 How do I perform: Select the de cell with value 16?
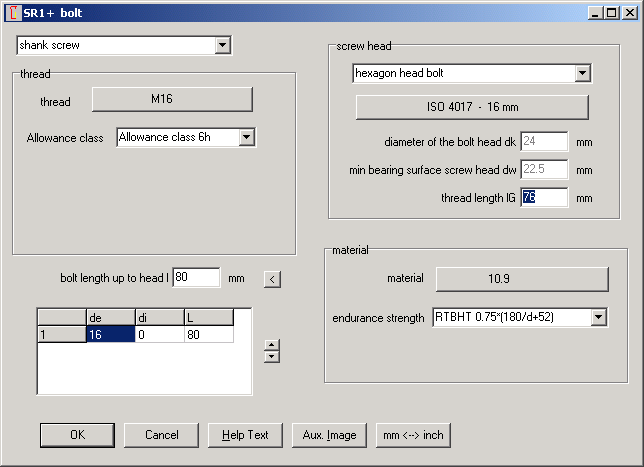tap(110, 335)
